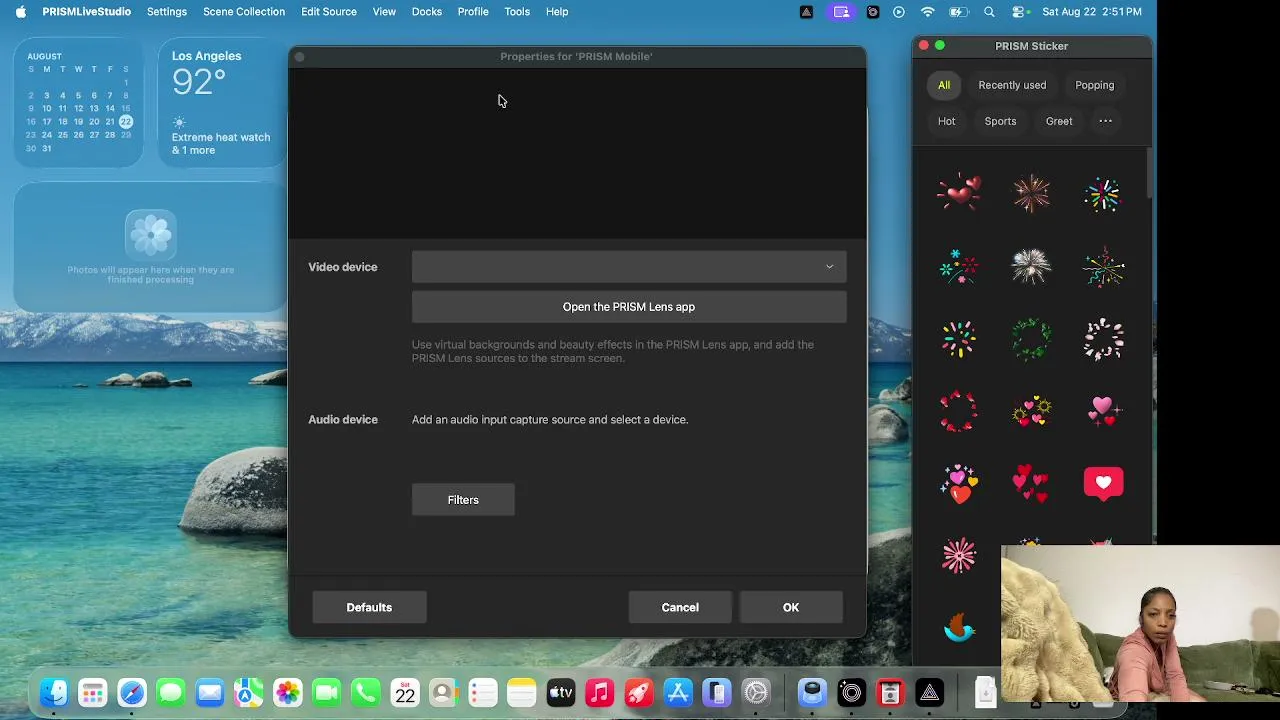Switch to the Sports sticker tab
This screenshot has height=720, width=1280.
(1000, 121)
